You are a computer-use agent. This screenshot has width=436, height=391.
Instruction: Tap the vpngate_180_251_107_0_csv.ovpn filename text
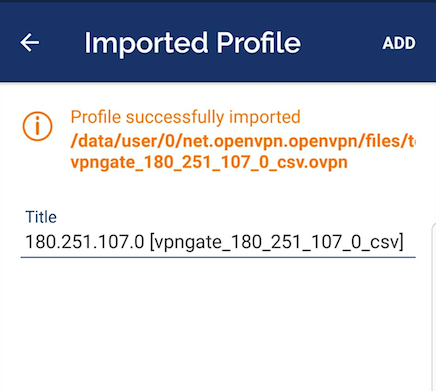coord(209,162)
